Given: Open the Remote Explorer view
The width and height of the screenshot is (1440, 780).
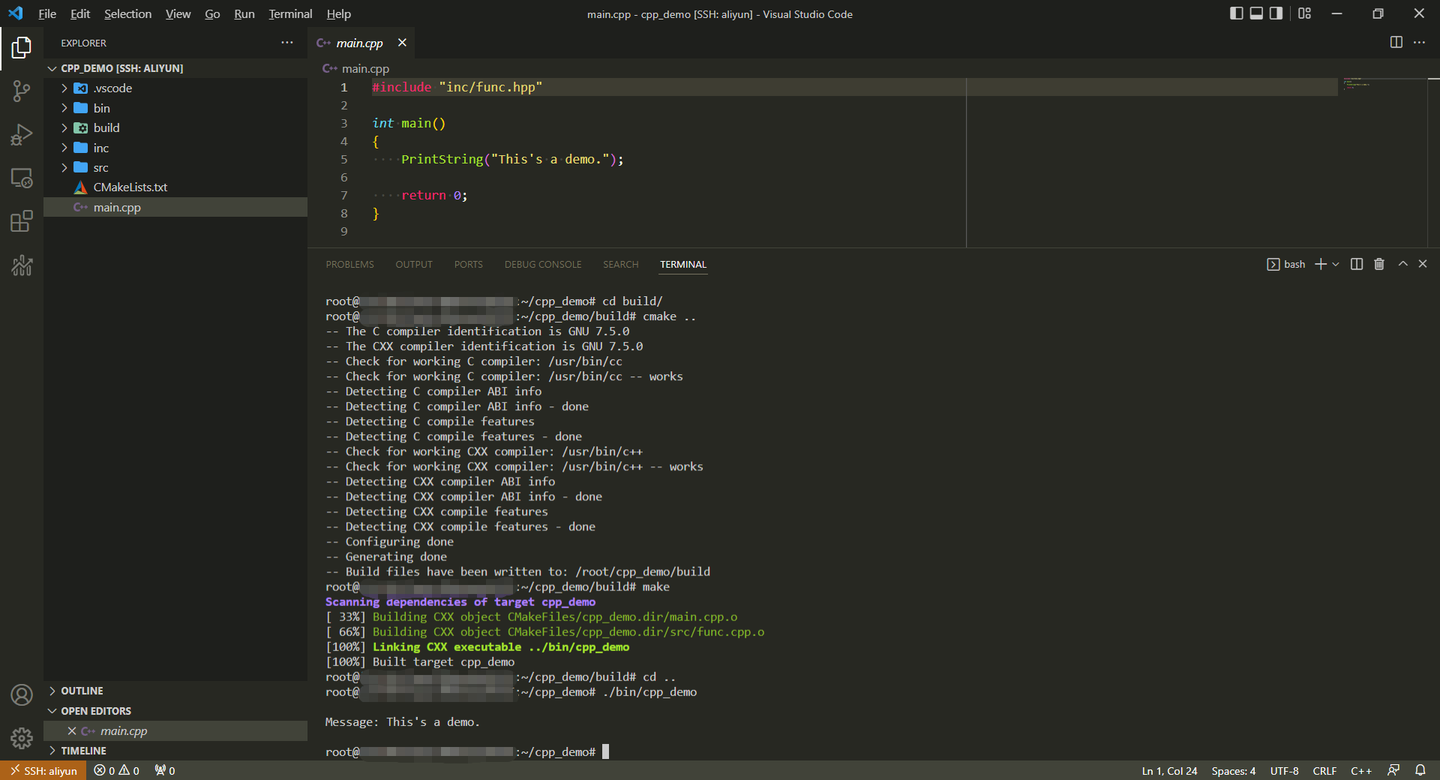Looking at the screenshot, I should coord(21,177).
